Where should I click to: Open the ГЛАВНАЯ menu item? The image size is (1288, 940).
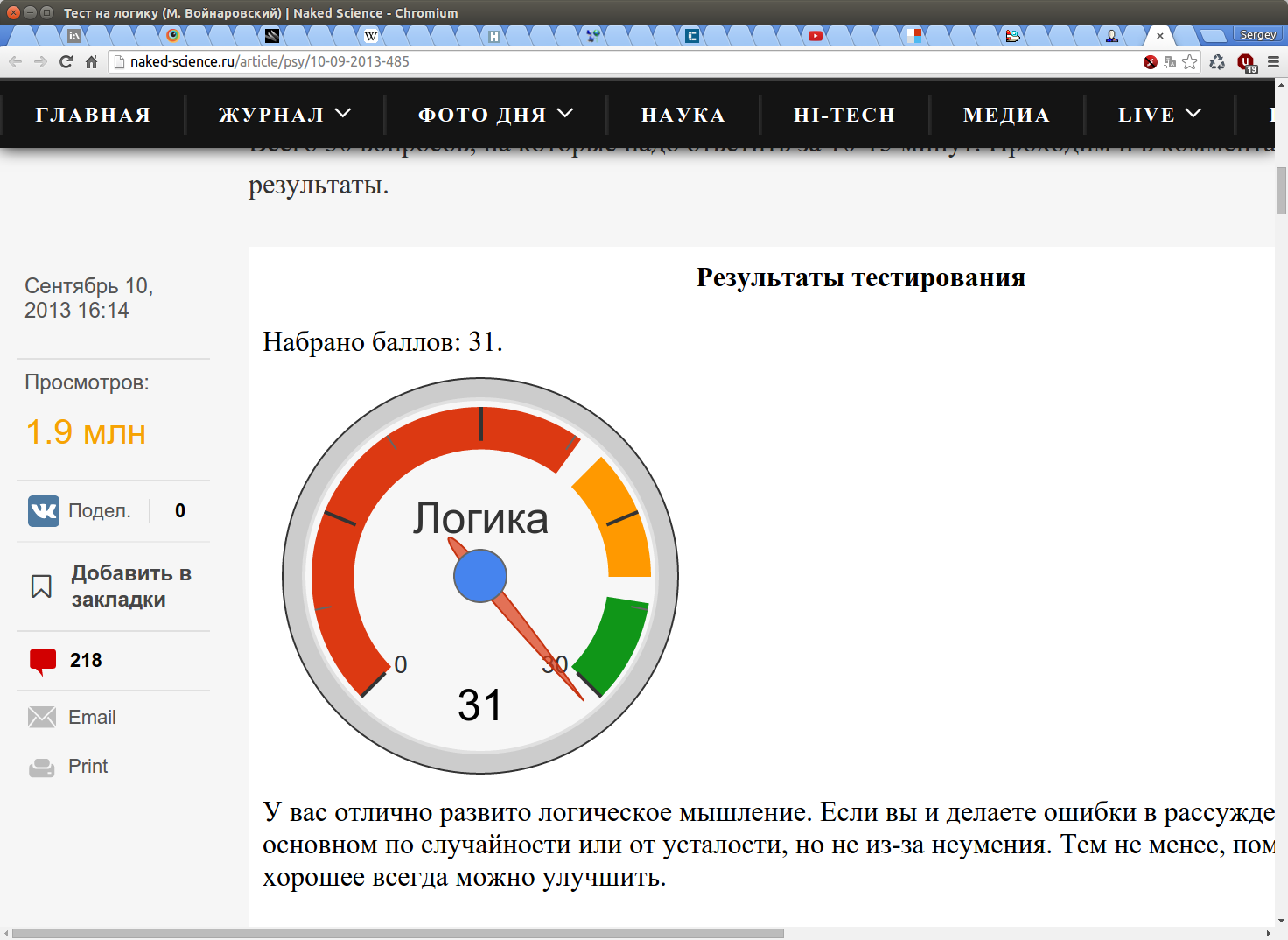(x=93, y=115)
